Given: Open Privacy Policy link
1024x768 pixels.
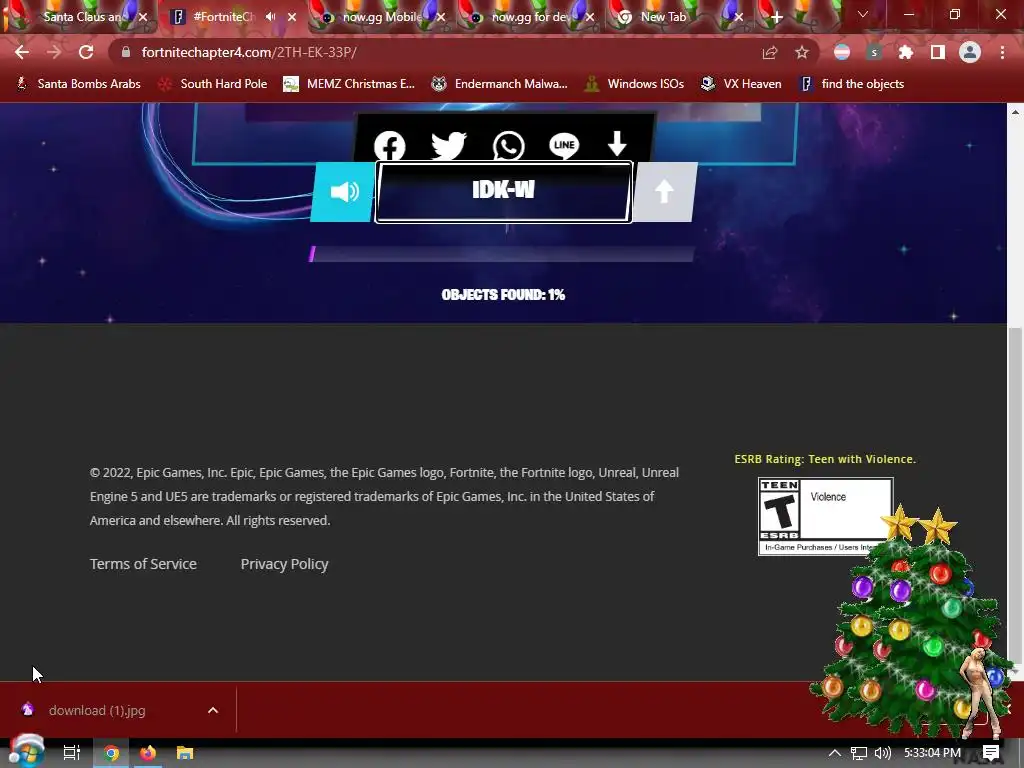Looking at the screenshot, I should [284, 564].
